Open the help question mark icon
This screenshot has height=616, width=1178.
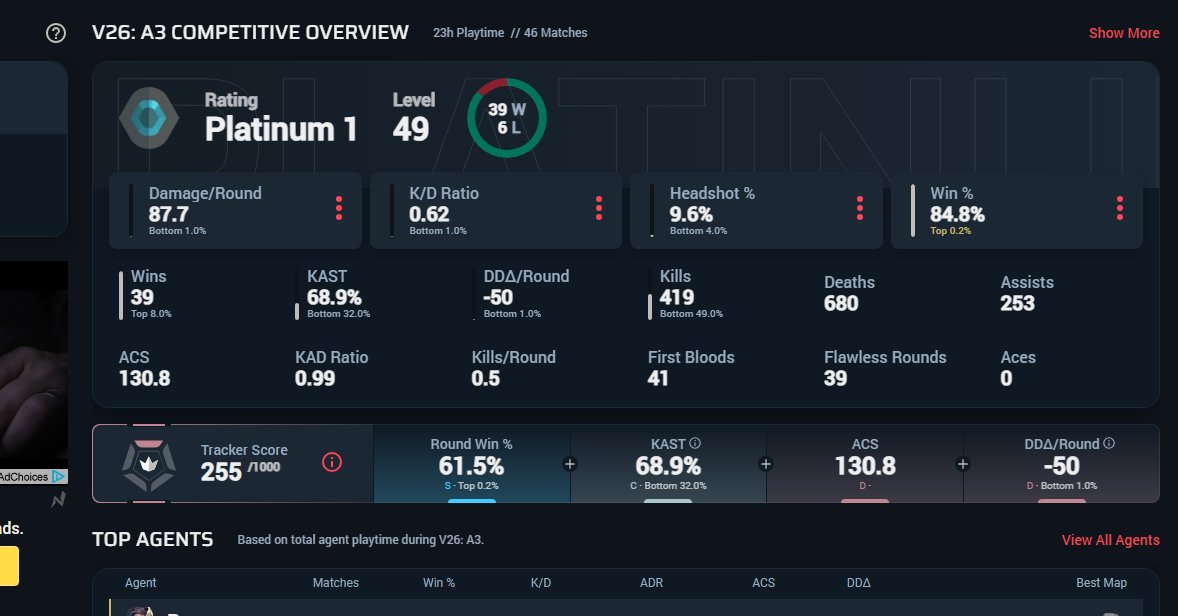pyautogui.click(x=56, y=33)
